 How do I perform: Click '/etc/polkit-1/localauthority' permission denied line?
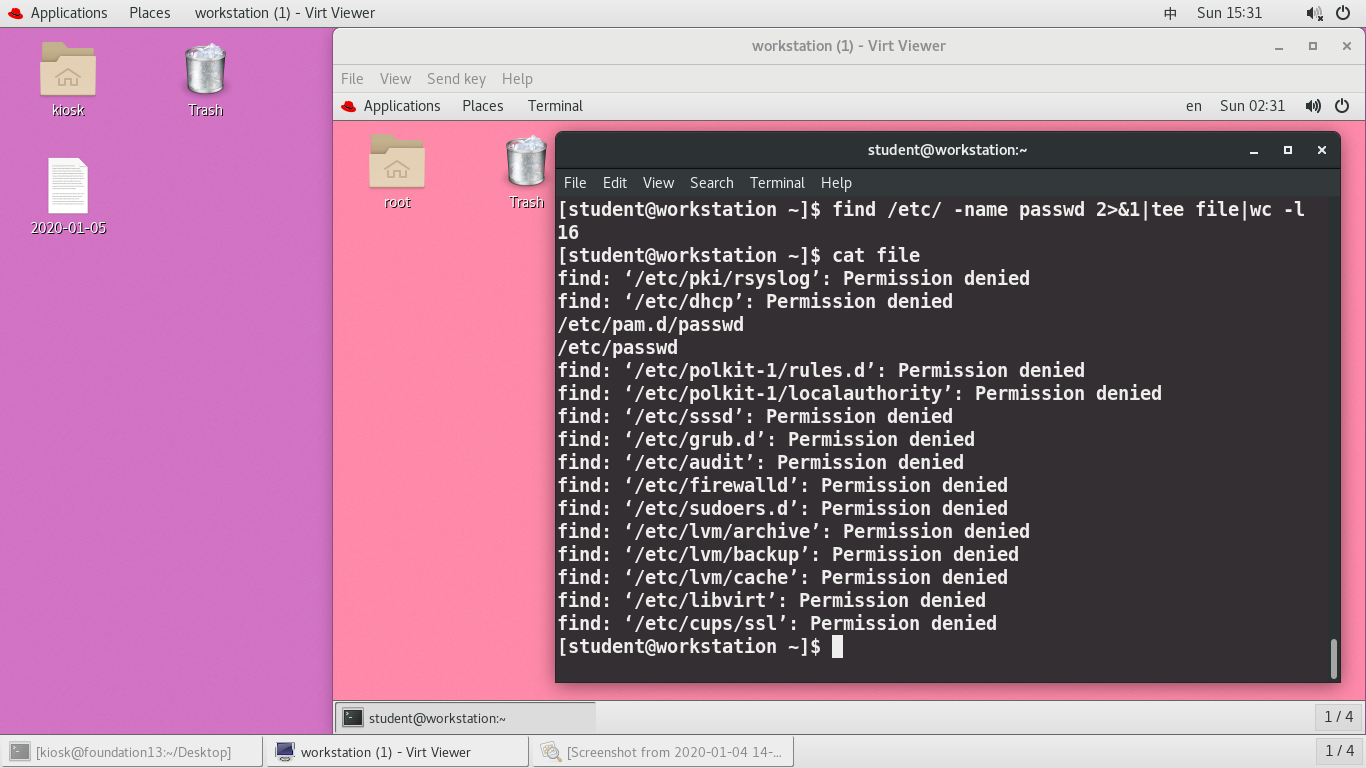point(860,394)
